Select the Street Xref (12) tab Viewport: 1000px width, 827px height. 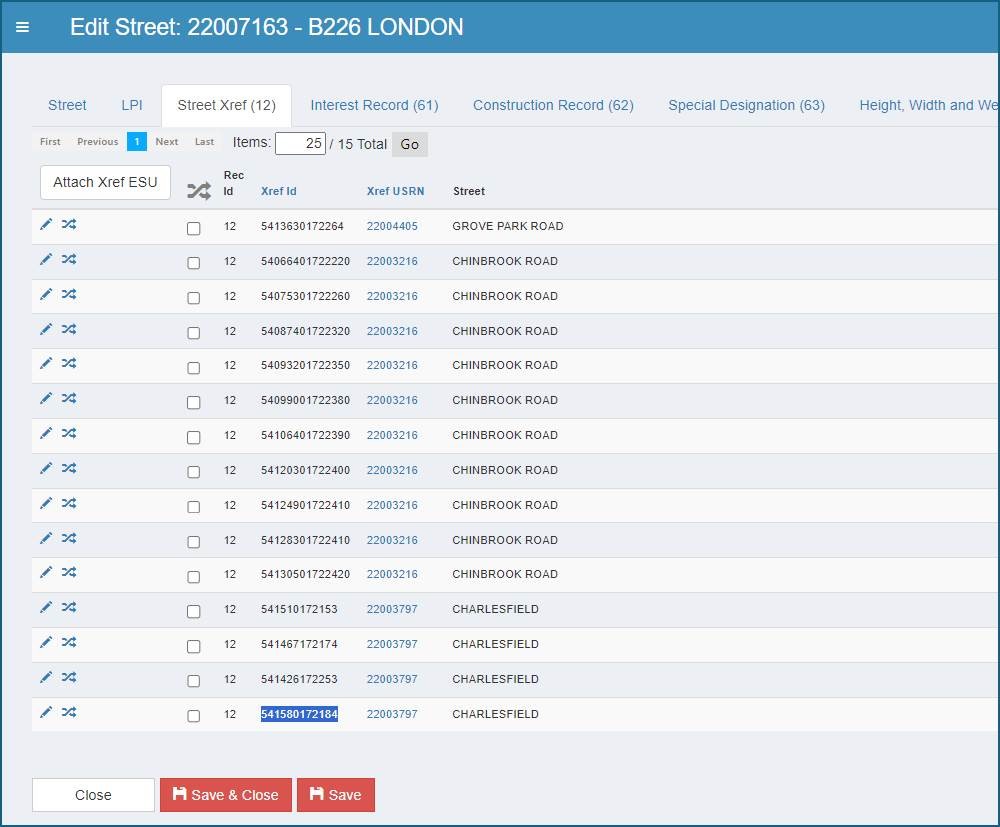[x=226, y=105]
